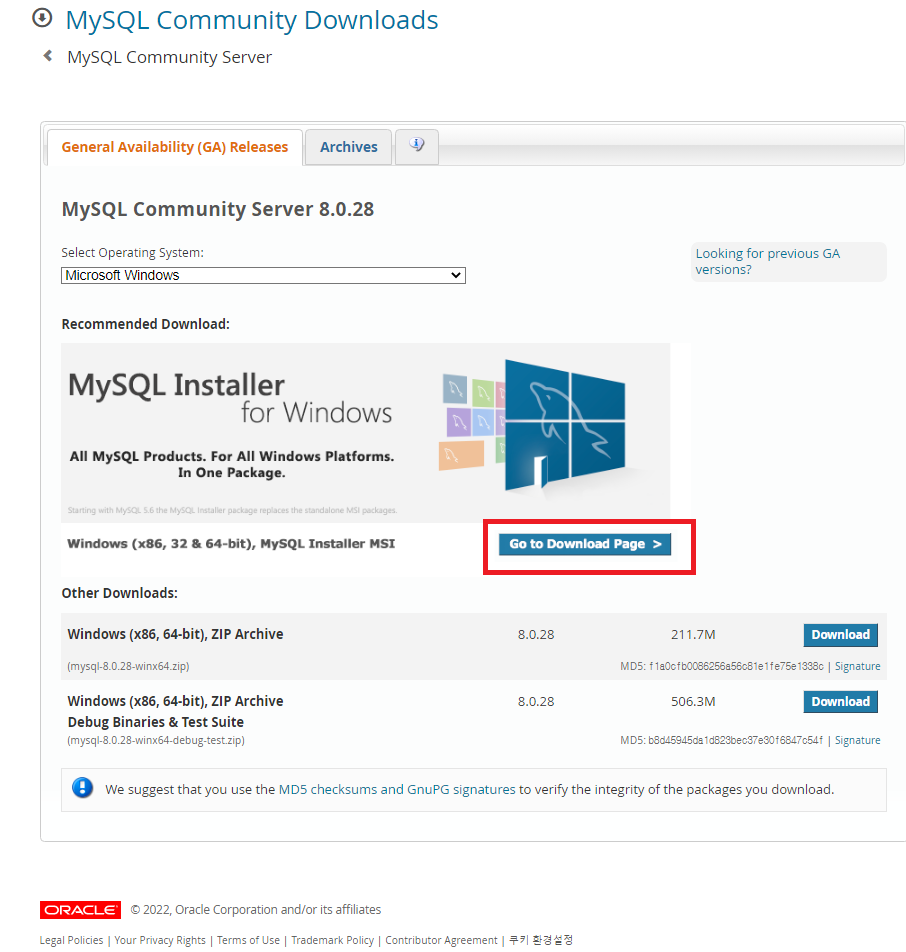This screenshot has height=952, width=906.
Task: Click Windows (x86, 32 & 64-bit), MySQL Installer MSI text
Action: 231,543
